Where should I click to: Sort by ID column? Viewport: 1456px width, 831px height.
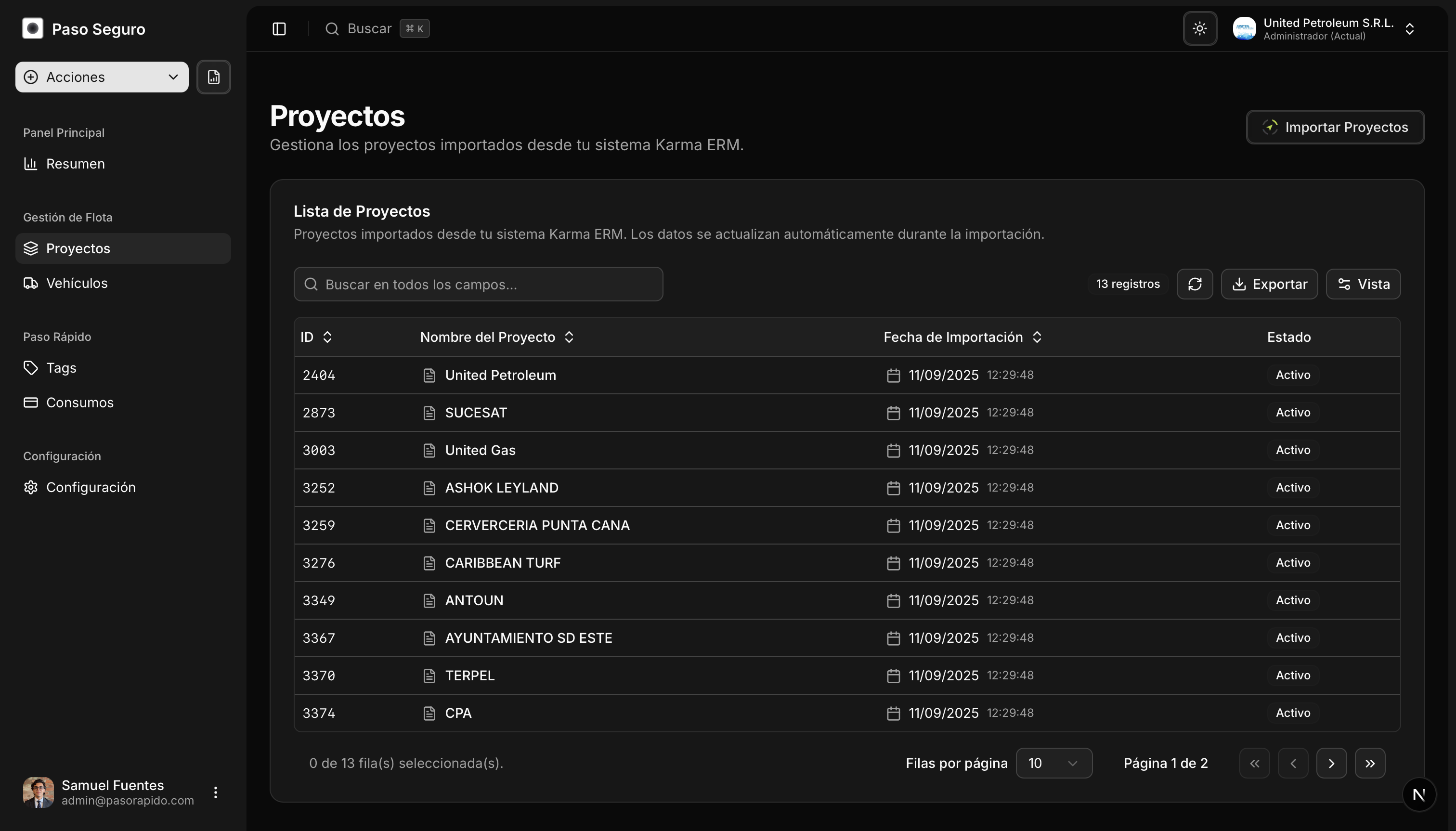pyautogui.click(x=316, y=338)
